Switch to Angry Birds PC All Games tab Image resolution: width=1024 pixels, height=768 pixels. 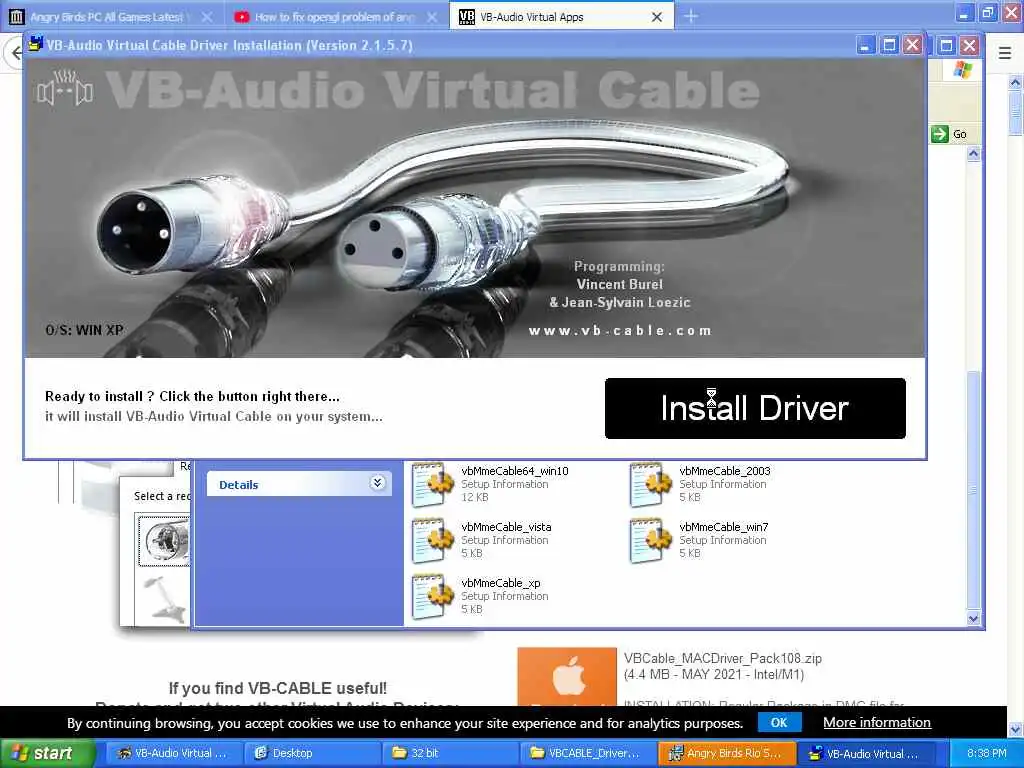click(106, 17)
